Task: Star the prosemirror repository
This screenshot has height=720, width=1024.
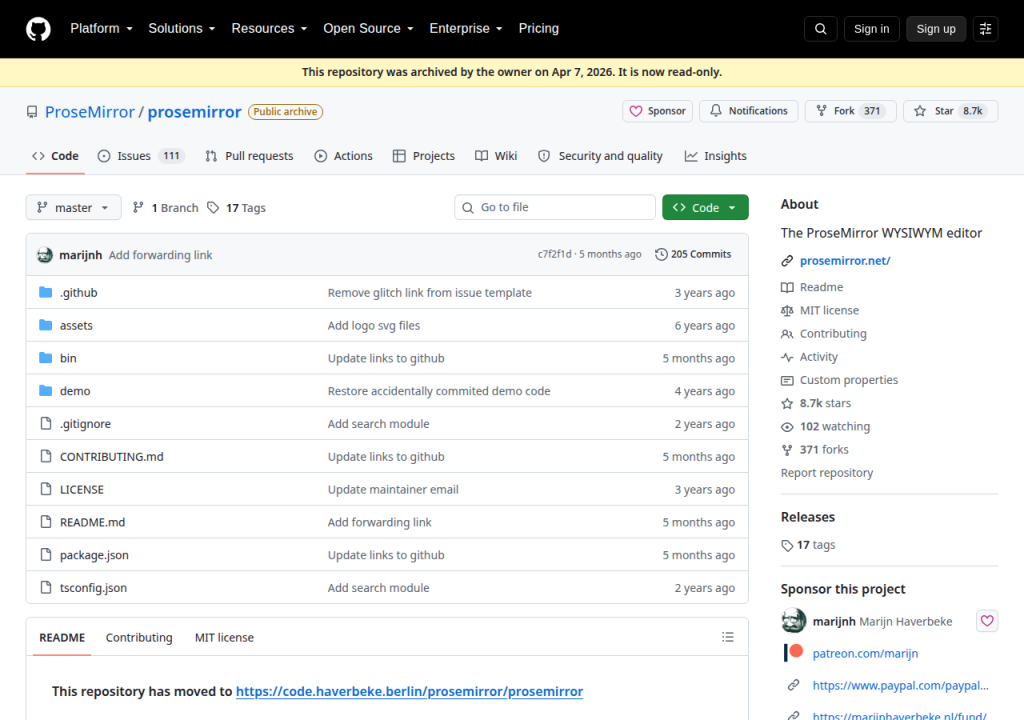Action: click(950, 111)
